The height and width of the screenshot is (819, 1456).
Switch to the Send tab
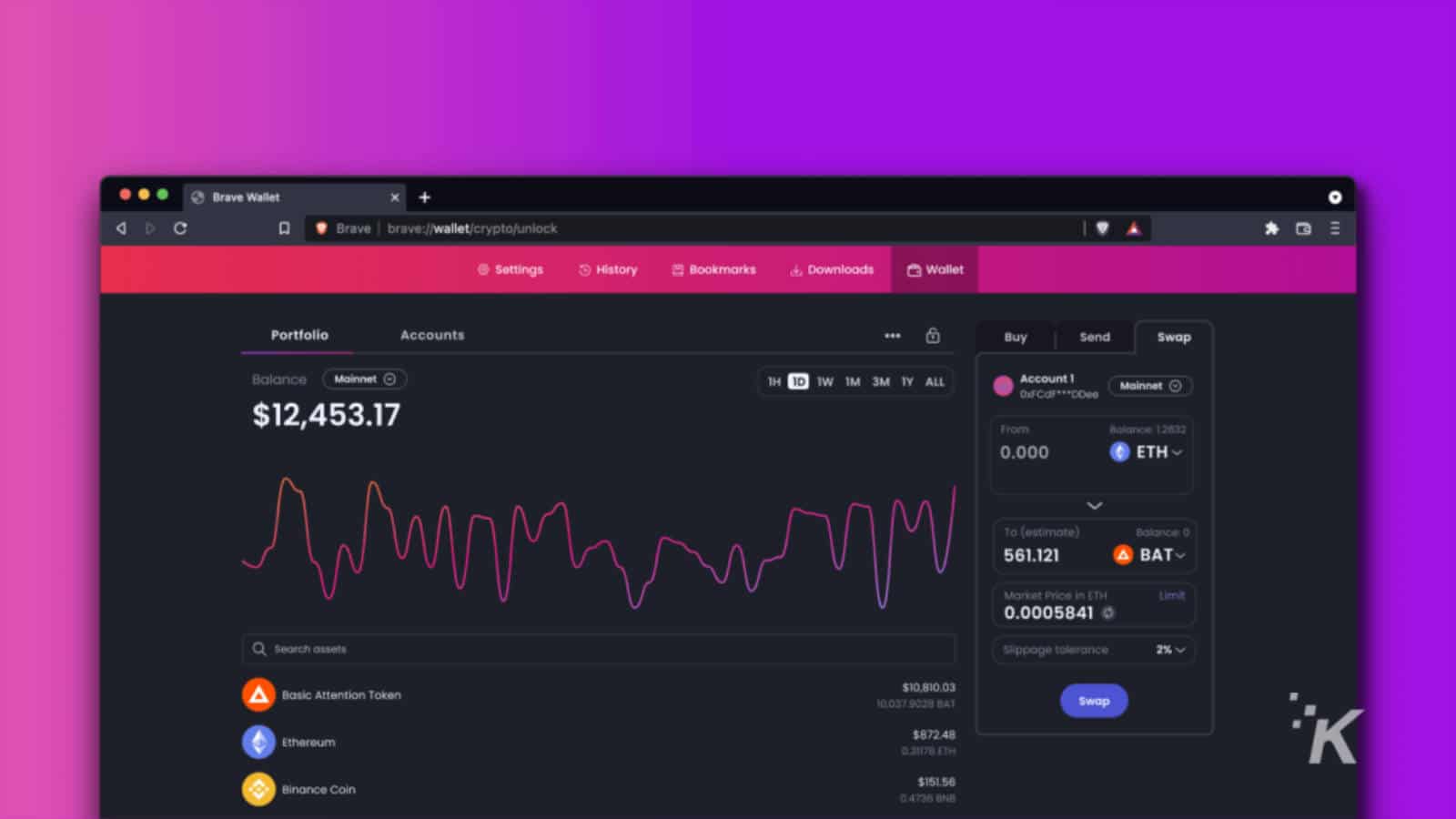1095,337
